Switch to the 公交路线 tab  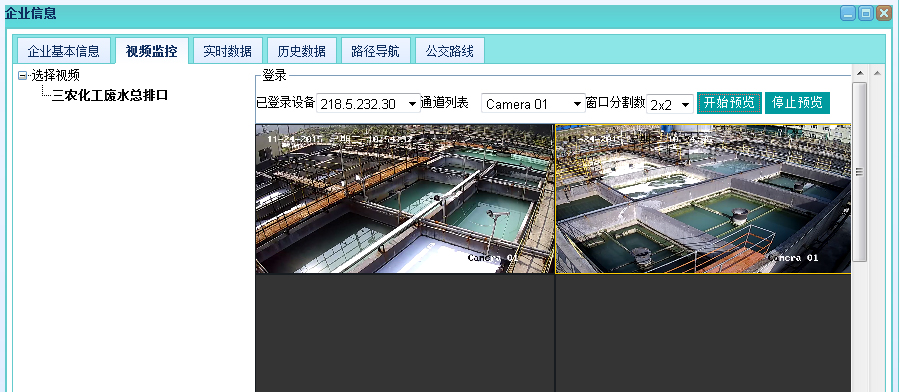[x=449, y=51]
